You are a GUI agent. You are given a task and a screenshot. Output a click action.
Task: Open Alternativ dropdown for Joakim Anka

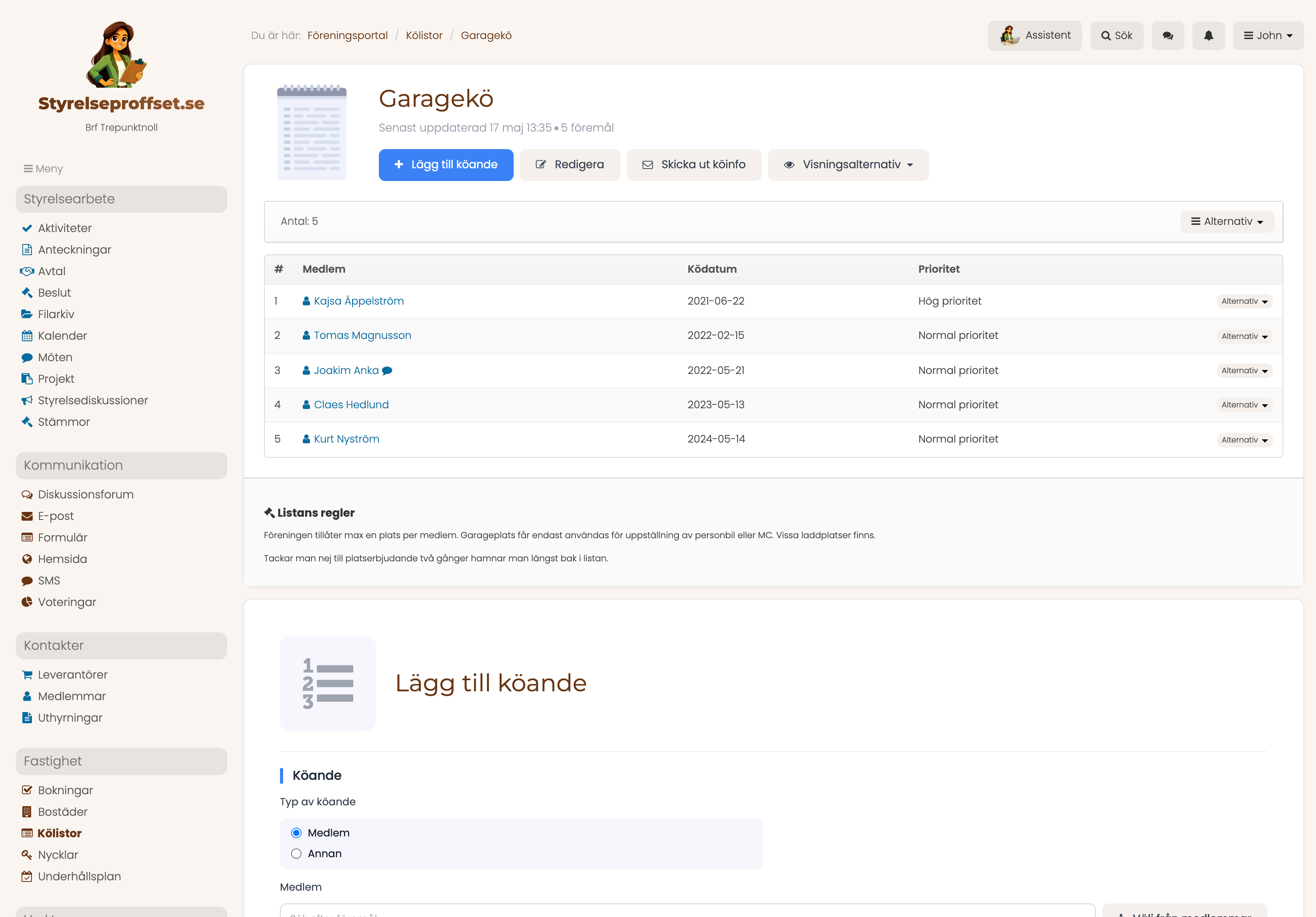click(1244, 371)
